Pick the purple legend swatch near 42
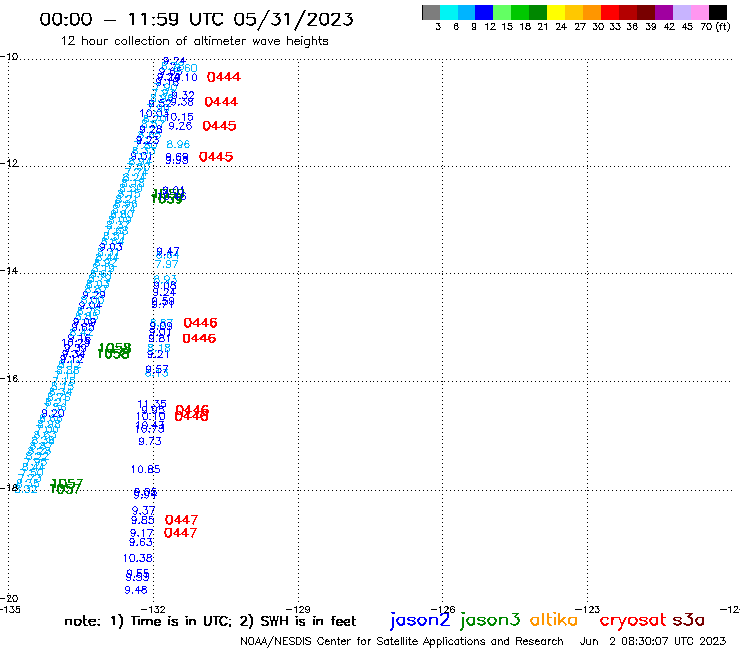 664,12
